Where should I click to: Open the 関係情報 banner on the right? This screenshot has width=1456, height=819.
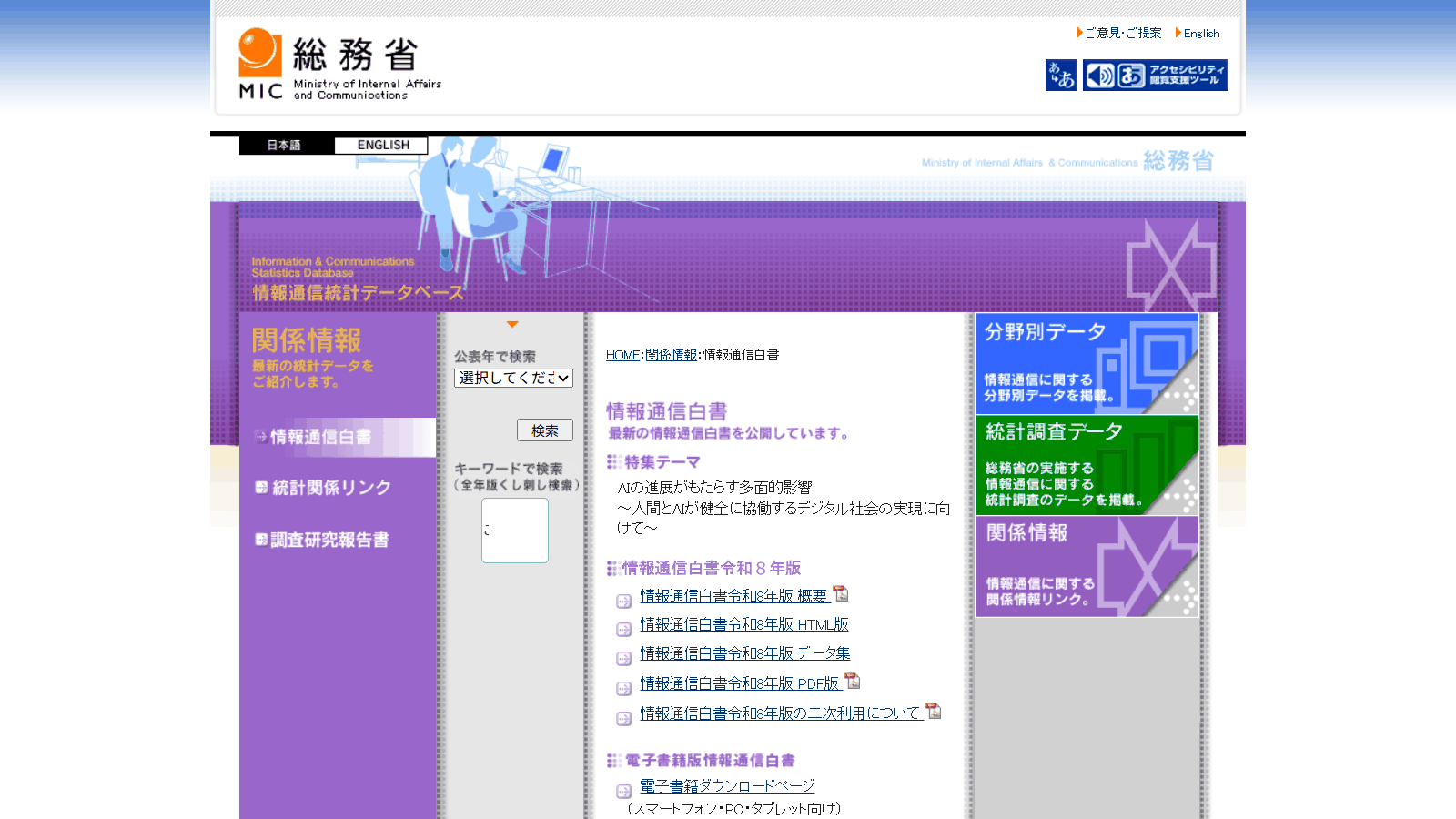1087,567
